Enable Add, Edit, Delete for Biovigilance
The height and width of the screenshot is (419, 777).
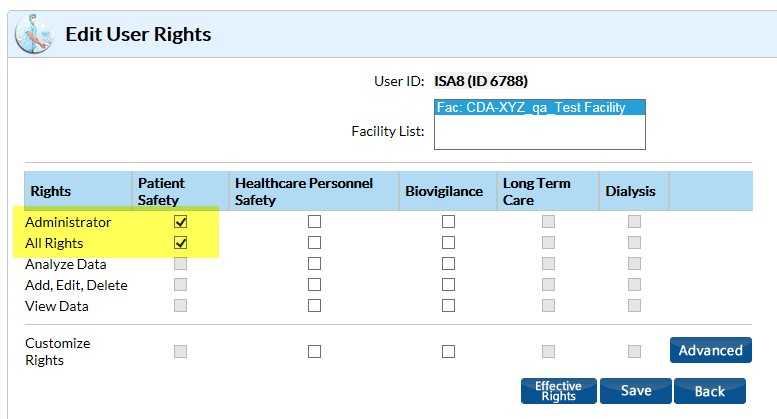tap(448, 285)
